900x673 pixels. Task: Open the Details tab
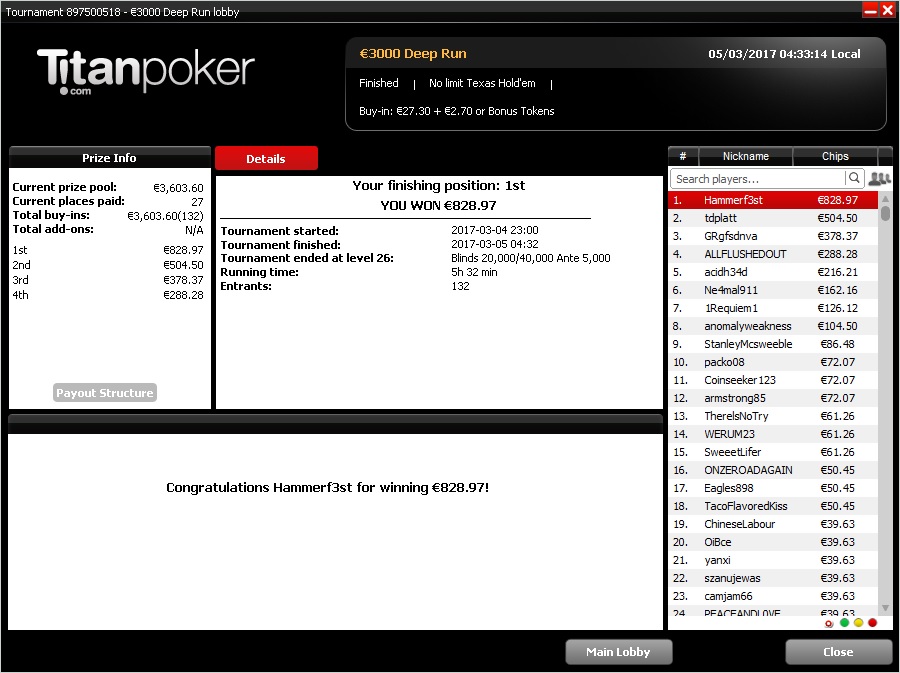(x=266, y=159)
